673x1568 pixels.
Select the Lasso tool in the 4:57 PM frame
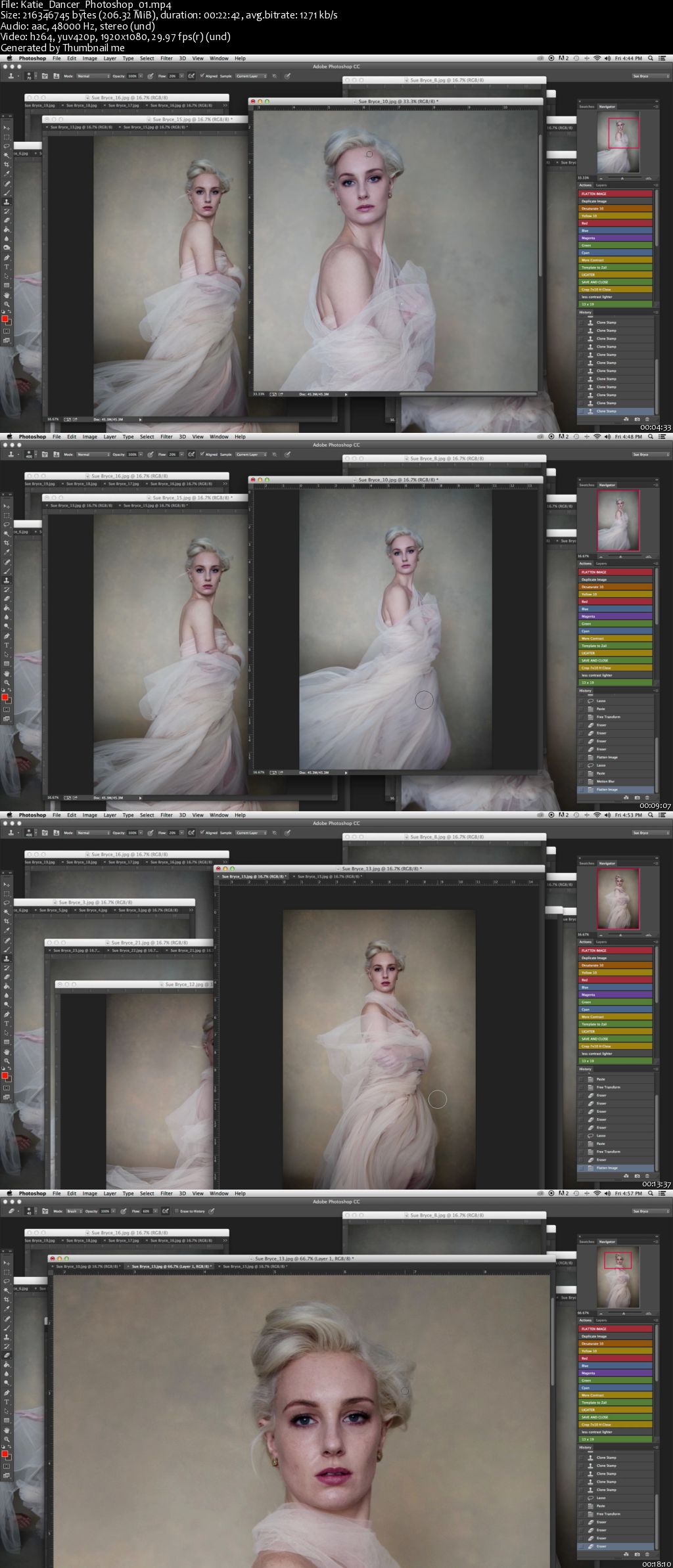[x=7, y=1281]
